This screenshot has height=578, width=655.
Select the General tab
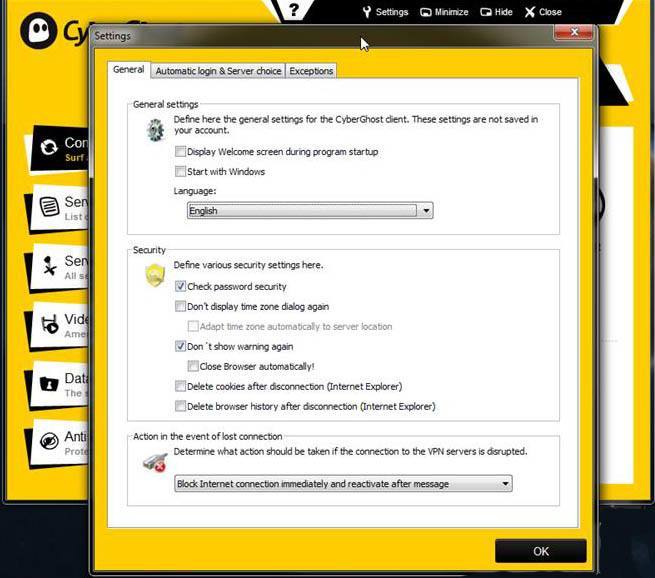pos(129,70)
